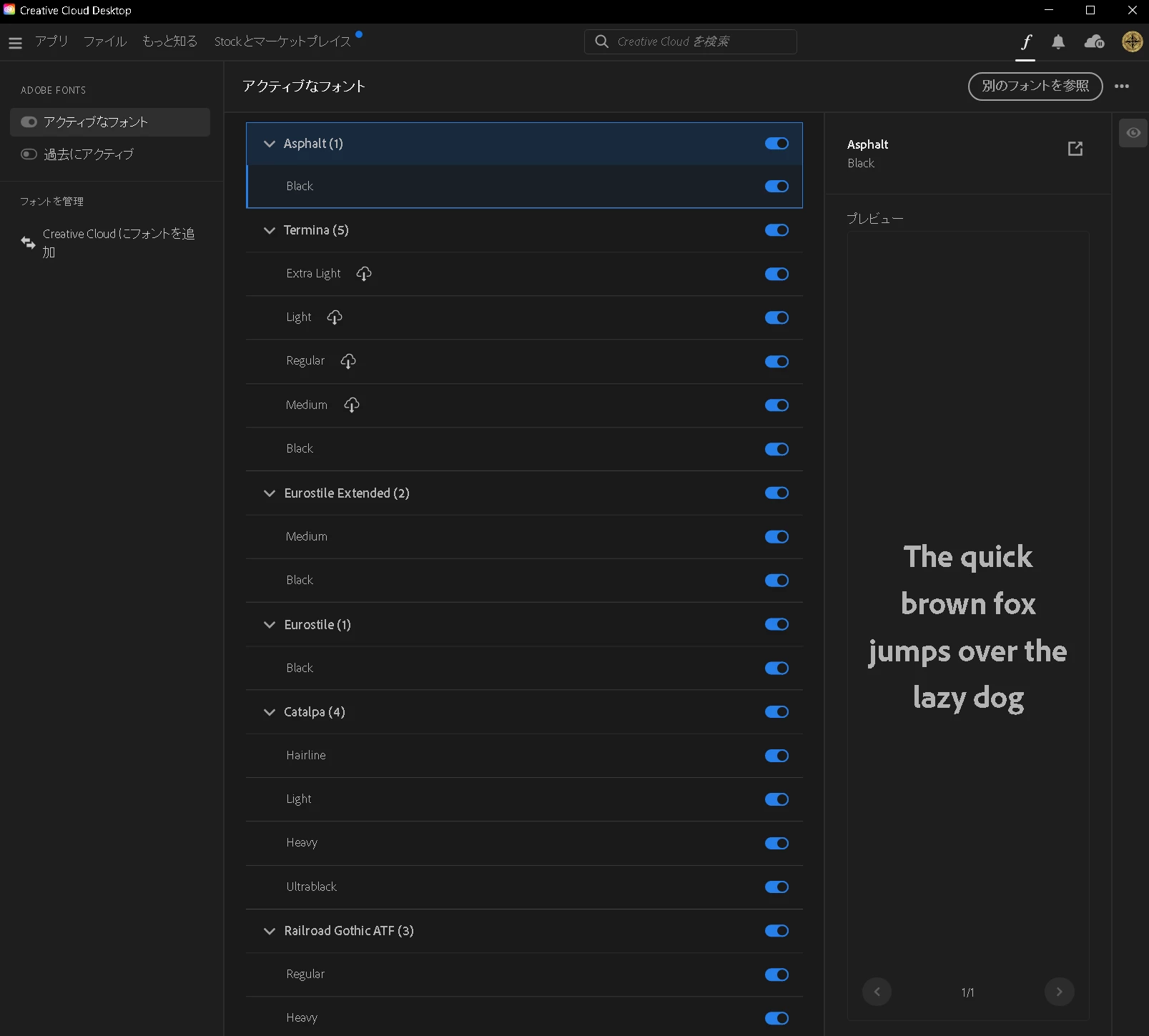Open the アプリ menu

(x=51, y=41)
